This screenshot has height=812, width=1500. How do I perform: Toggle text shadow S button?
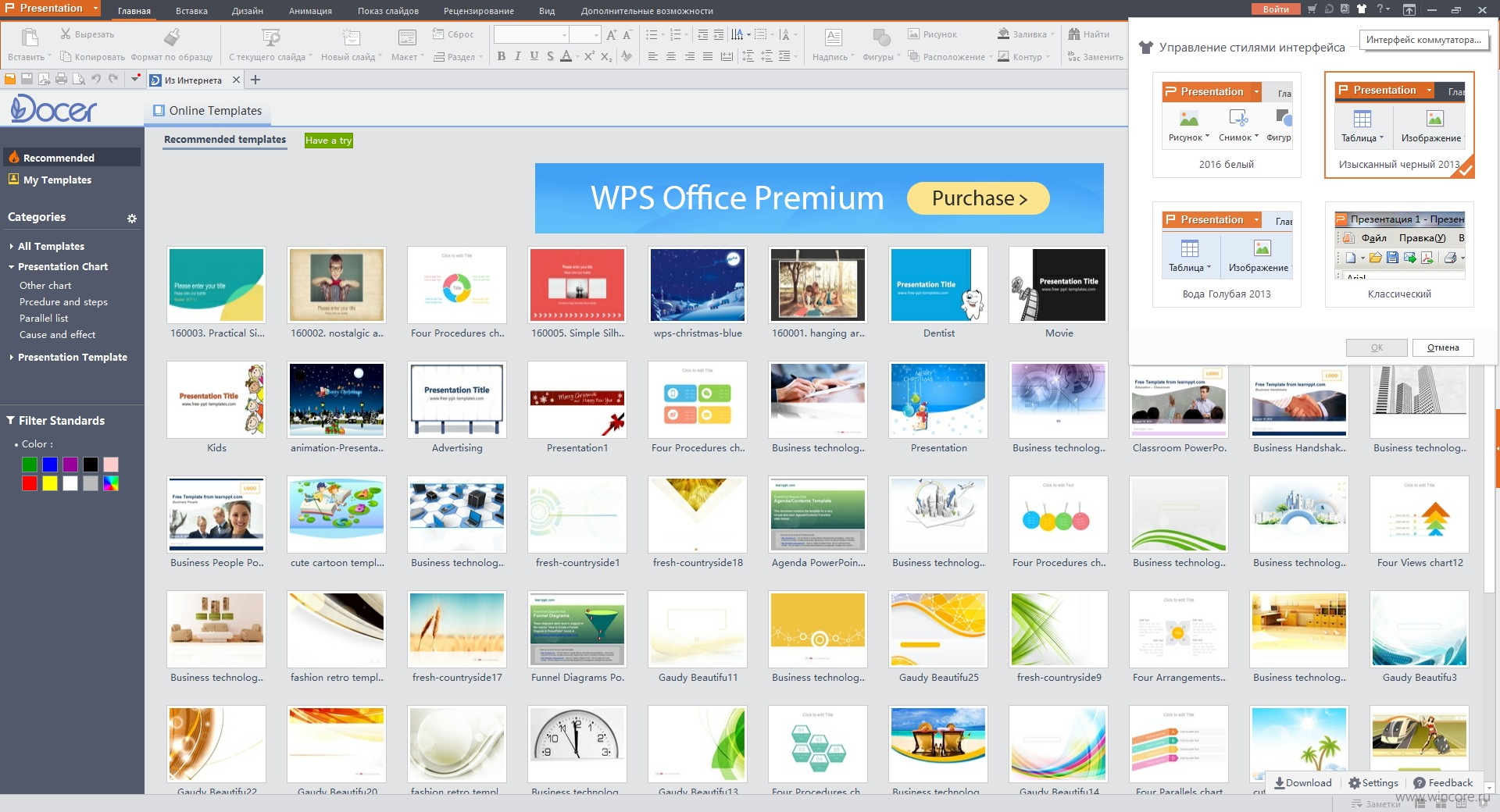(550, 56)
